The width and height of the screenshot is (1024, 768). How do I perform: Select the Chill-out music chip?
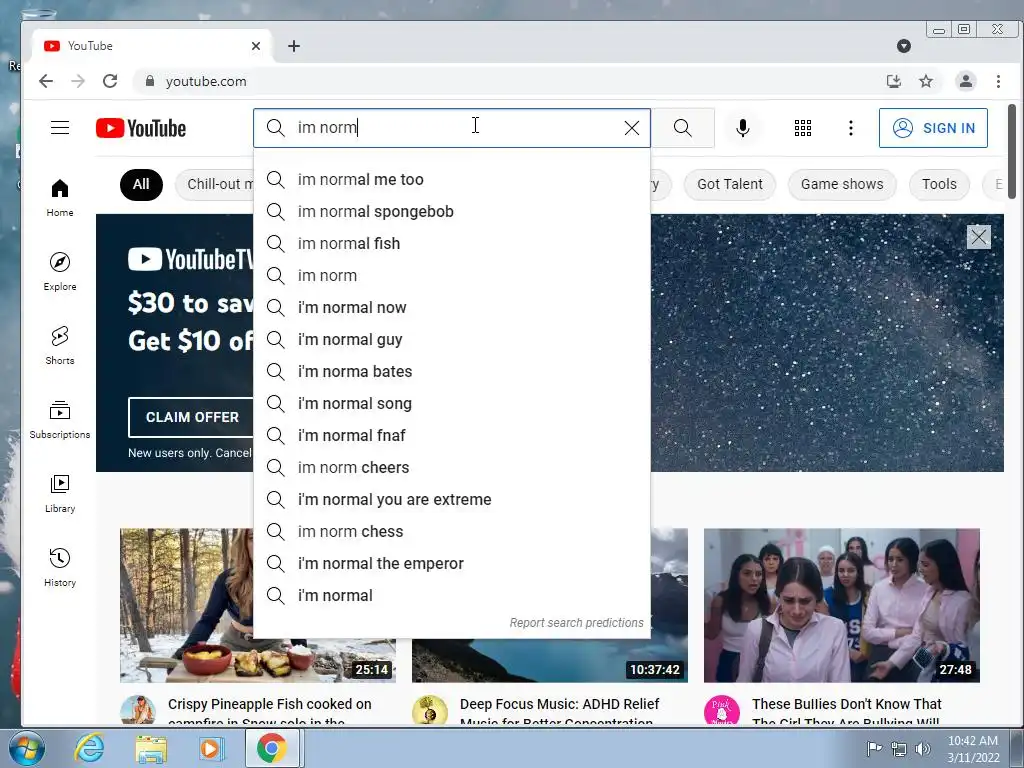[x=215, y=184]
